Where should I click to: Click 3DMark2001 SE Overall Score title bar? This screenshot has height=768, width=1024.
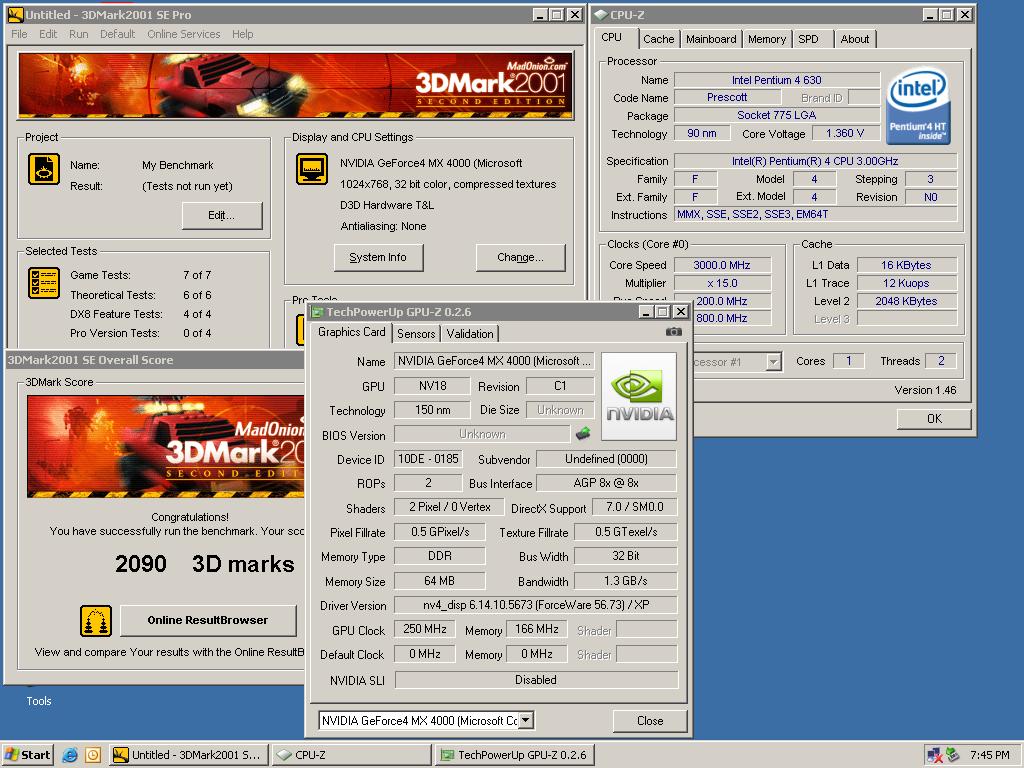pos(155,360)
